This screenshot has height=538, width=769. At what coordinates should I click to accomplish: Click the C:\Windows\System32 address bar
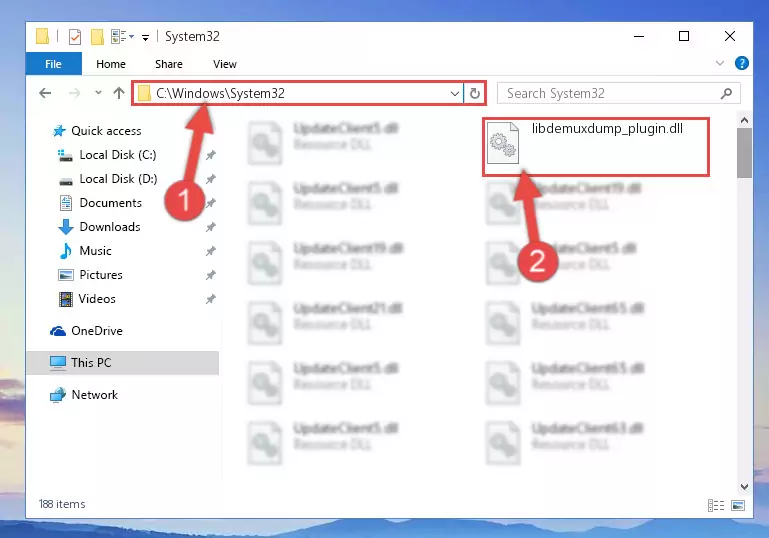tap(299, 93)
